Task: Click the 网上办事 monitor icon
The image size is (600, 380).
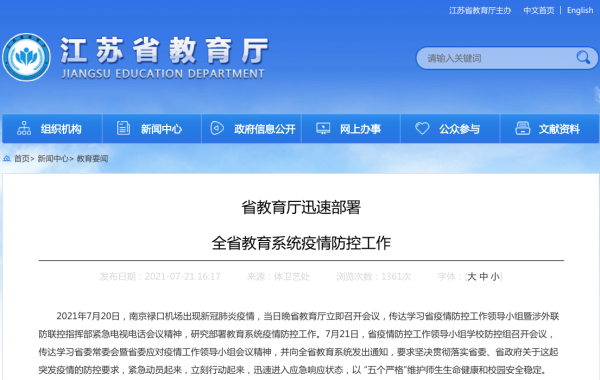Action: tap(323, 128)
